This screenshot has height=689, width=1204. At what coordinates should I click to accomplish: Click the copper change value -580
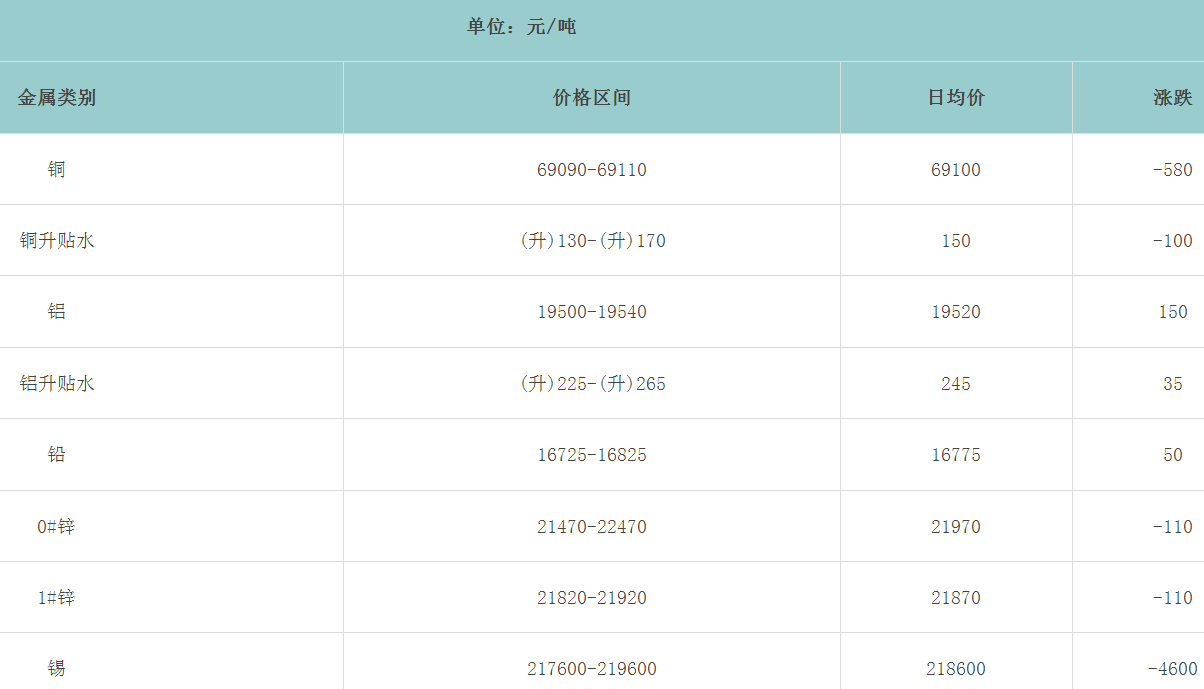point(1172,170)
